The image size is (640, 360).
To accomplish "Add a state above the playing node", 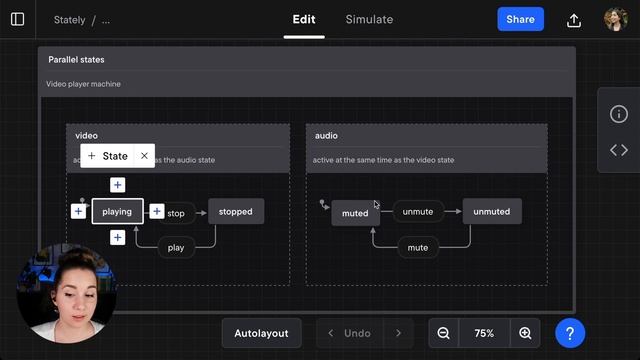I will coord(118,185).
